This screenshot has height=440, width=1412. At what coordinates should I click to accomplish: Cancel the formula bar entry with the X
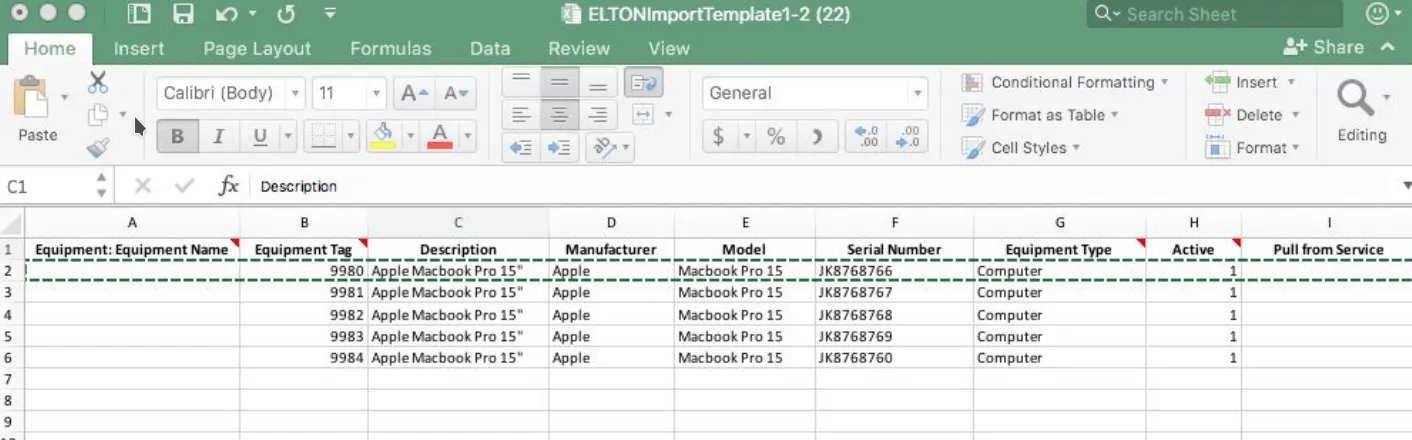(x=142, y=186)
